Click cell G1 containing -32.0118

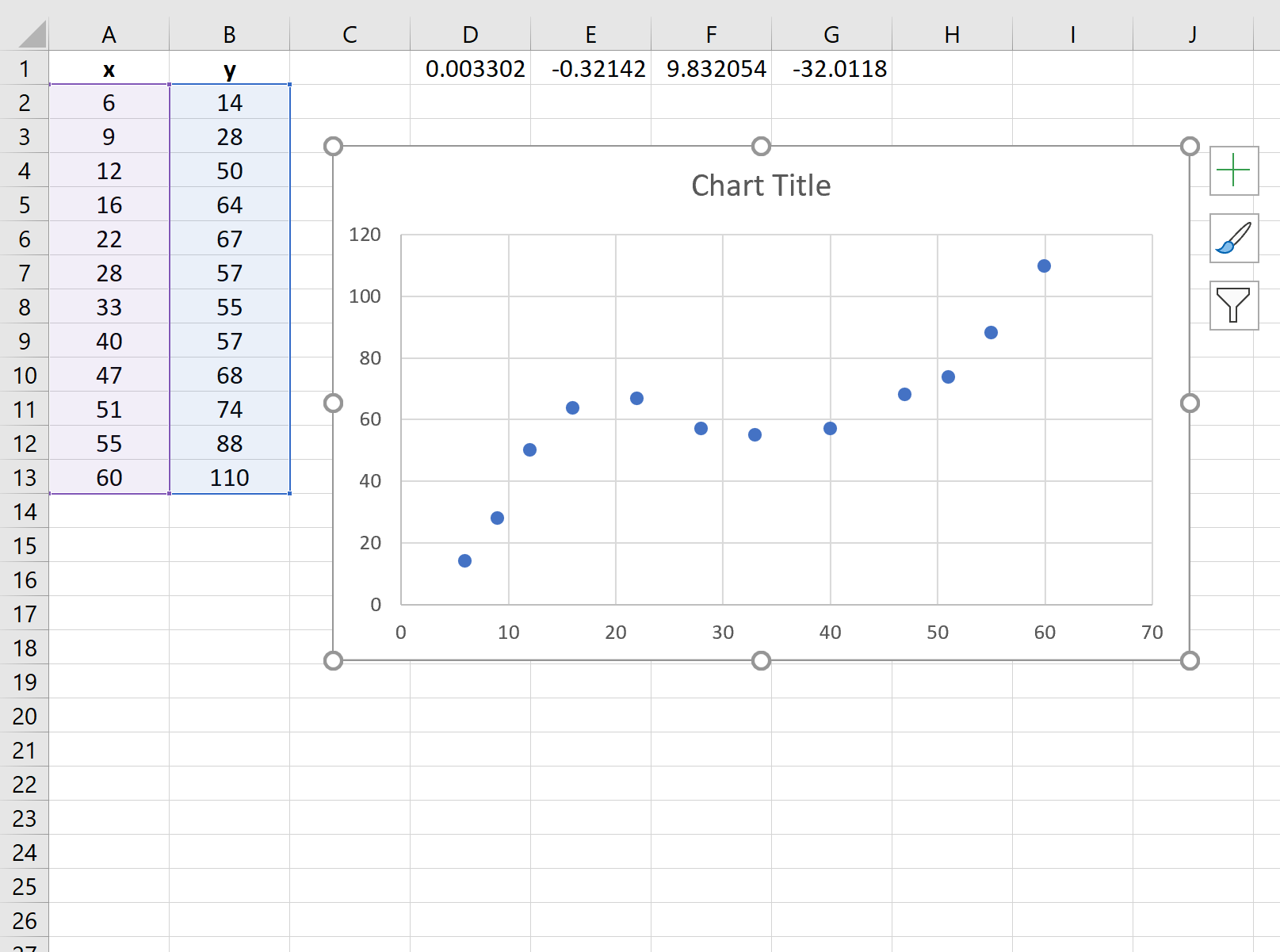(x=831, y=69)
